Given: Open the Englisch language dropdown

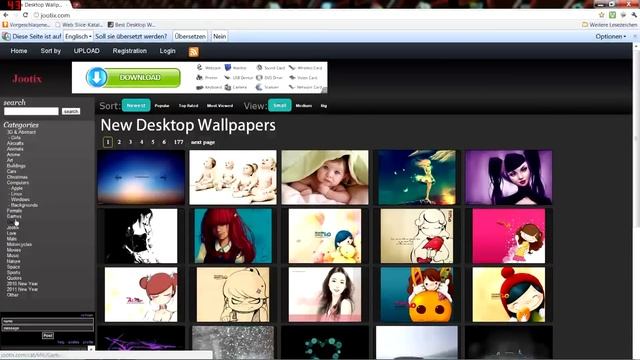Looking at the screenshot, I should point(78,36).
